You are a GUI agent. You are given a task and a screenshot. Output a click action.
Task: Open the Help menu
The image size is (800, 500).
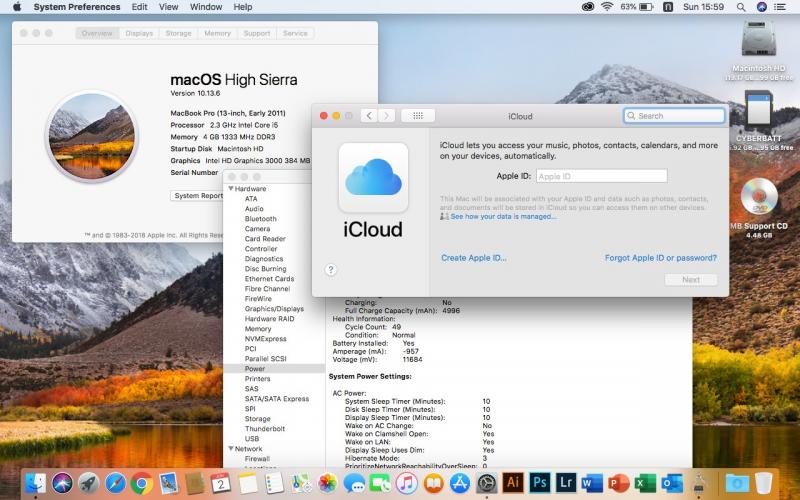[x=243, y=7]
